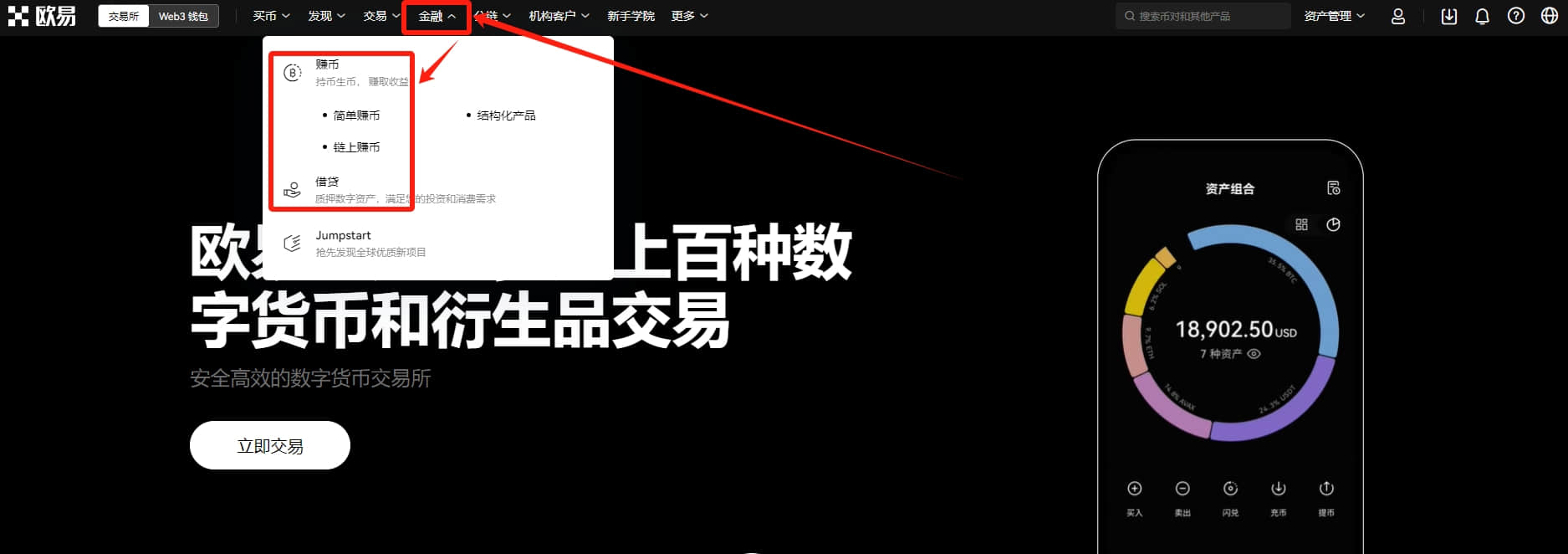The height and width of the screenshot is (554, 1568).
Task: Click the search coin pairs input field
Action: pyautogui.click(x=1203, y=16)
